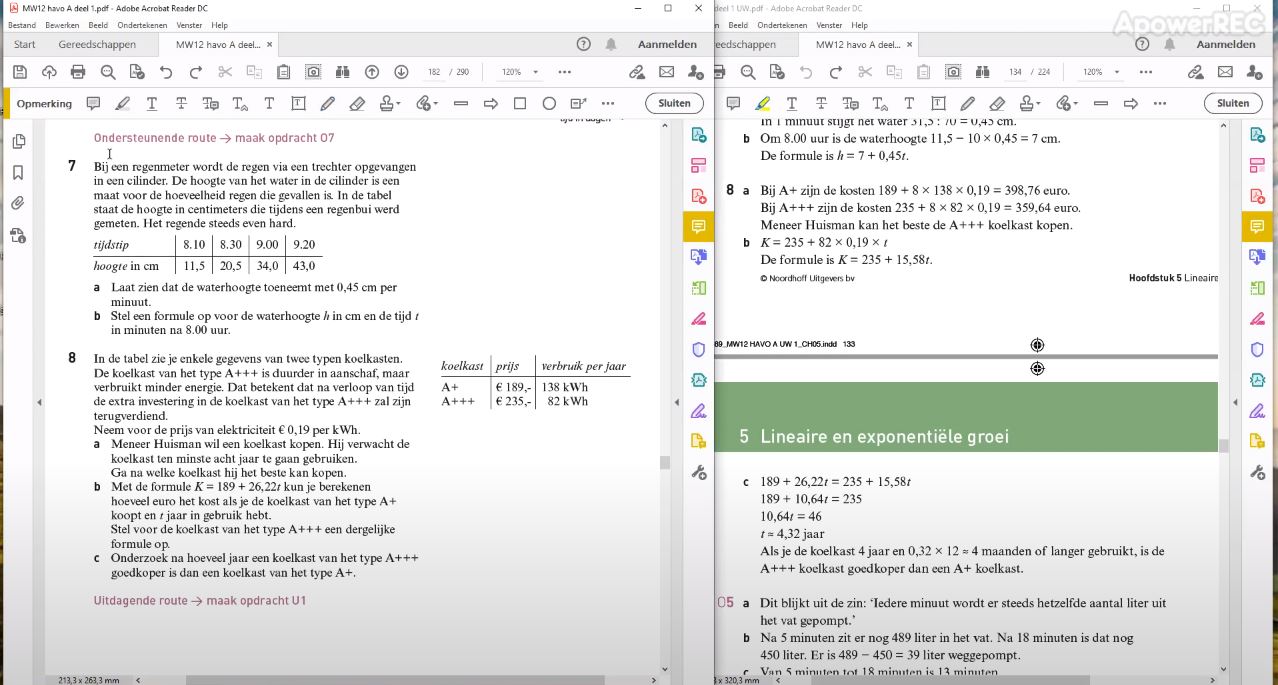Screen dimensions: 1278x685
Task: Choose the pencil drawing tool in the left window
Action: pyautogui.click(x=328, y=103)
